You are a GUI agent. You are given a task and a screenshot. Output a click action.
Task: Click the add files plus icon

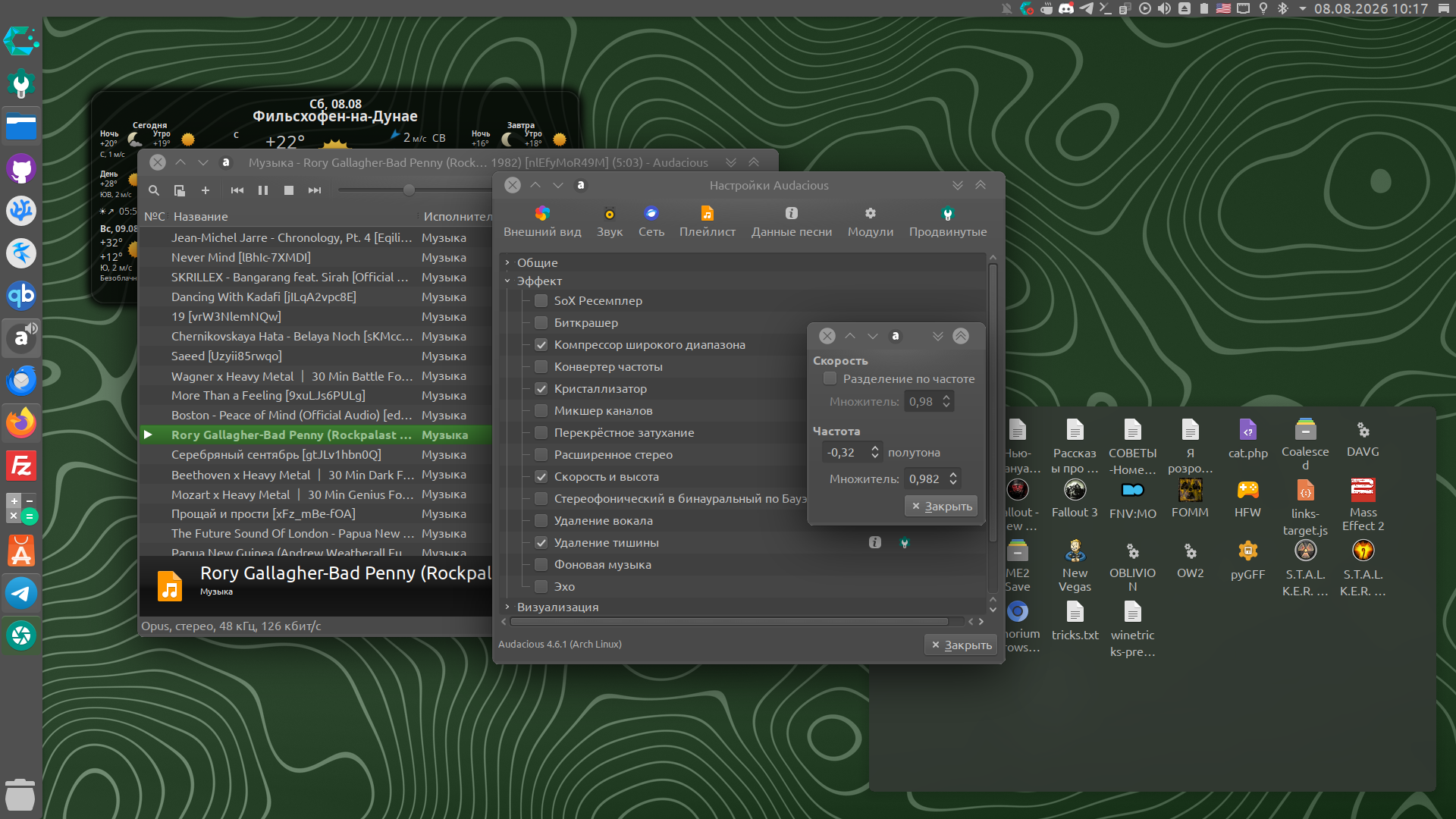tap(205, 190)
